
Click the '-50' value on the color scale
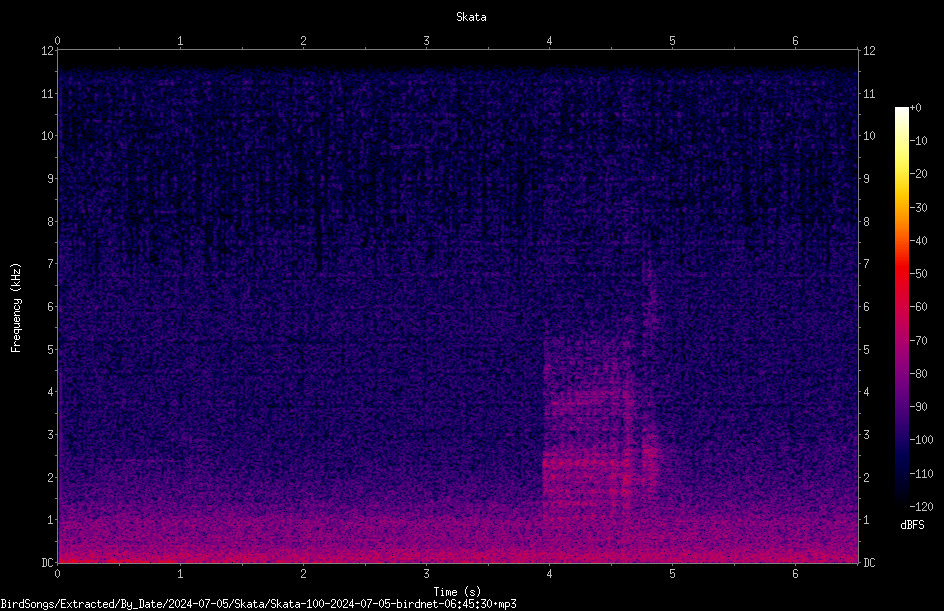pyautogui.click(x=918, y=274)
